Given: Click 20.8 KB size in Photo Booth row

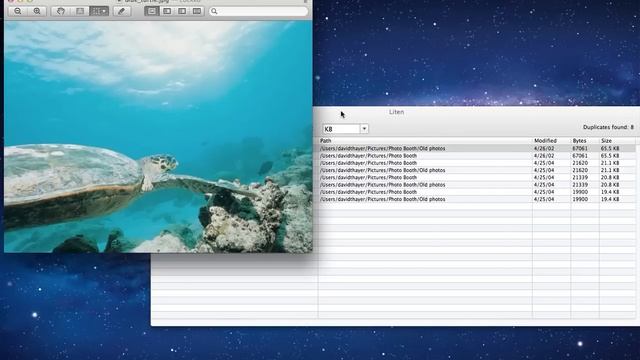Looking at the screenshot, I should tap(610, 178).
